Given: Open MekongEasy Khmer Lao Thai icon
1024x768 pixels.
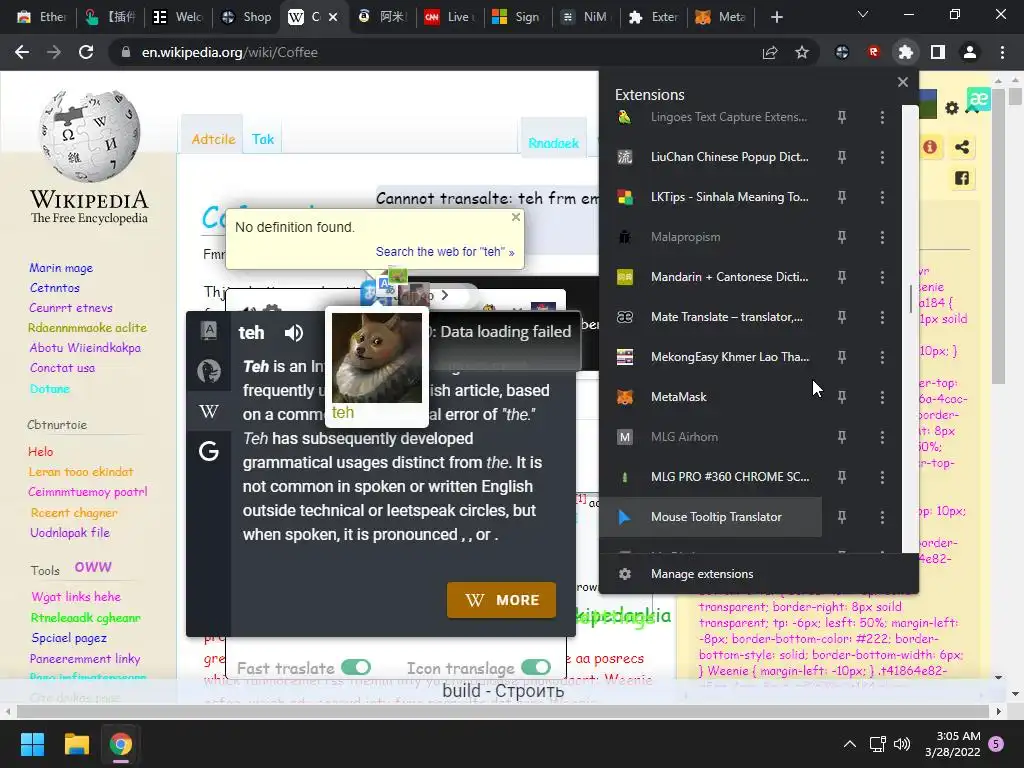Looking at the screenshot, I should [x=625, y=357].
